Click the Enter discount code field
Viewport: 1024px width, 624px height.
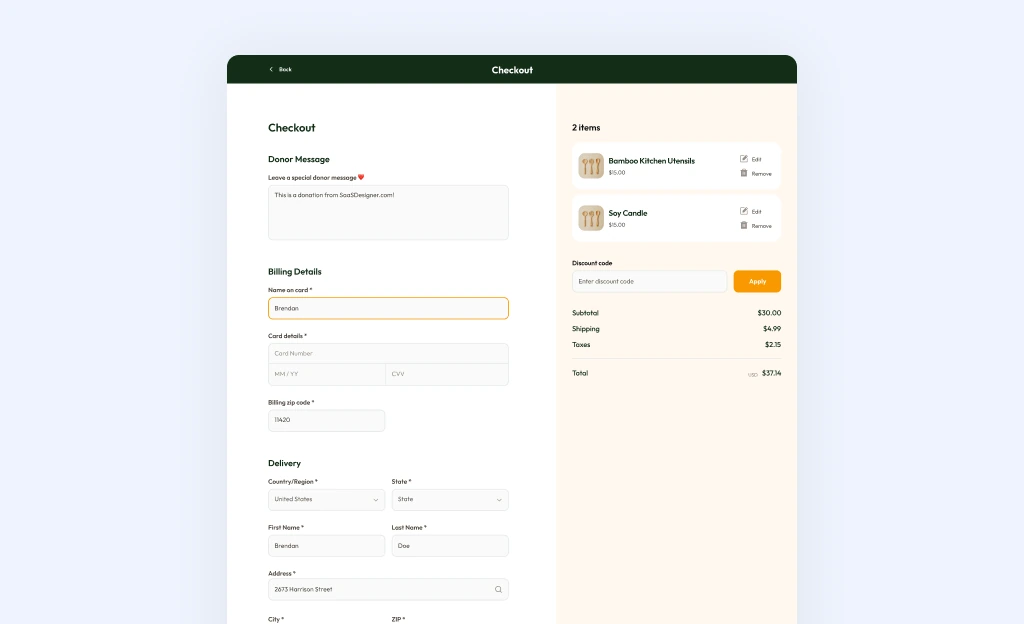click(x=649, y=281)
